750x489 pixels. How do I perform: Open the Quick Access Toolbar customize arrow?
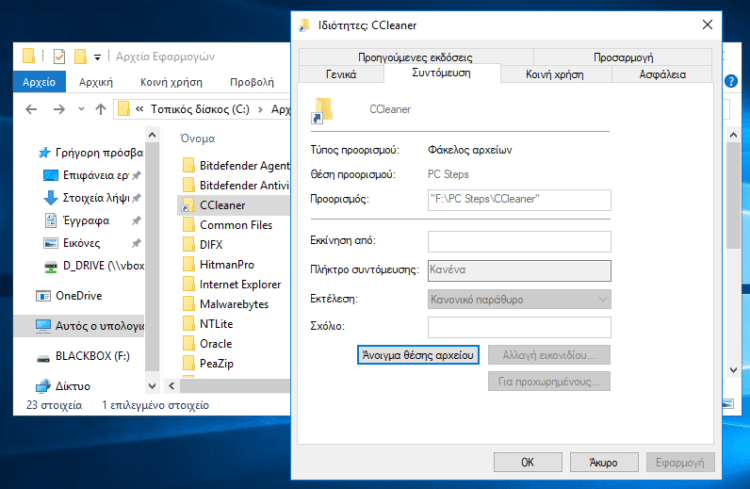[97, 57]
